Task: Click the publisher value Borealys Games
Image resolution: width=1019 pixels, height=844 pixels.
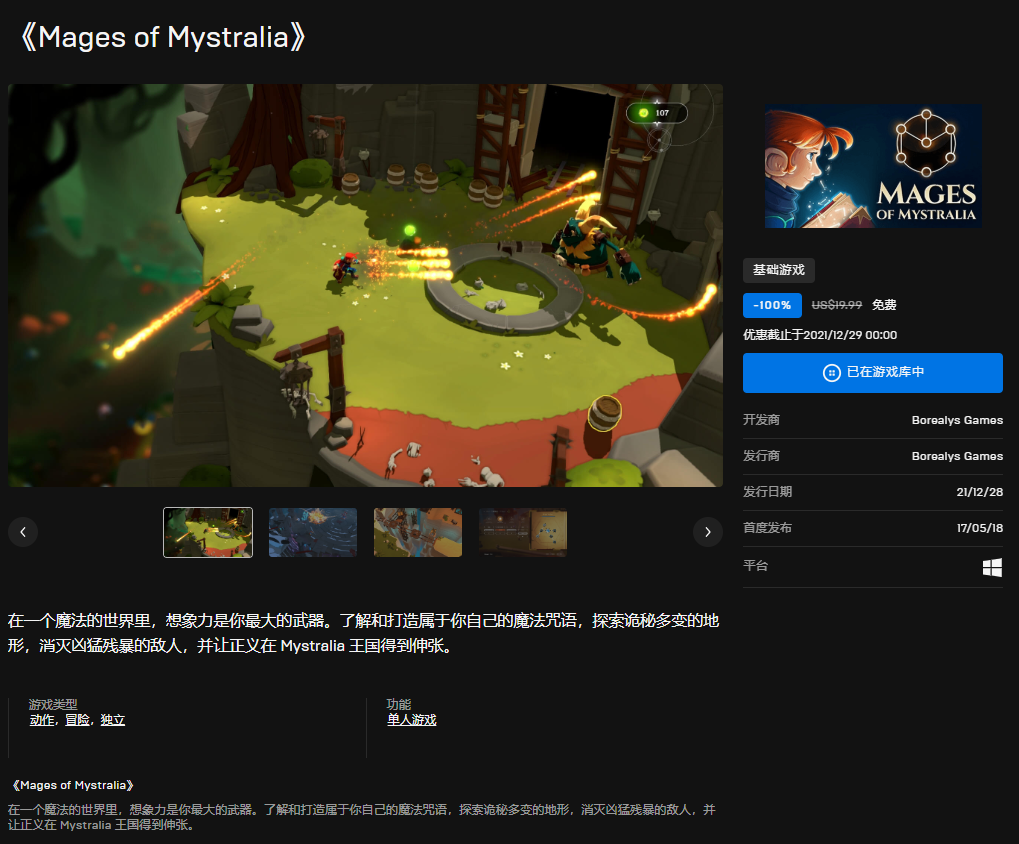Action: tap(957, 456)
